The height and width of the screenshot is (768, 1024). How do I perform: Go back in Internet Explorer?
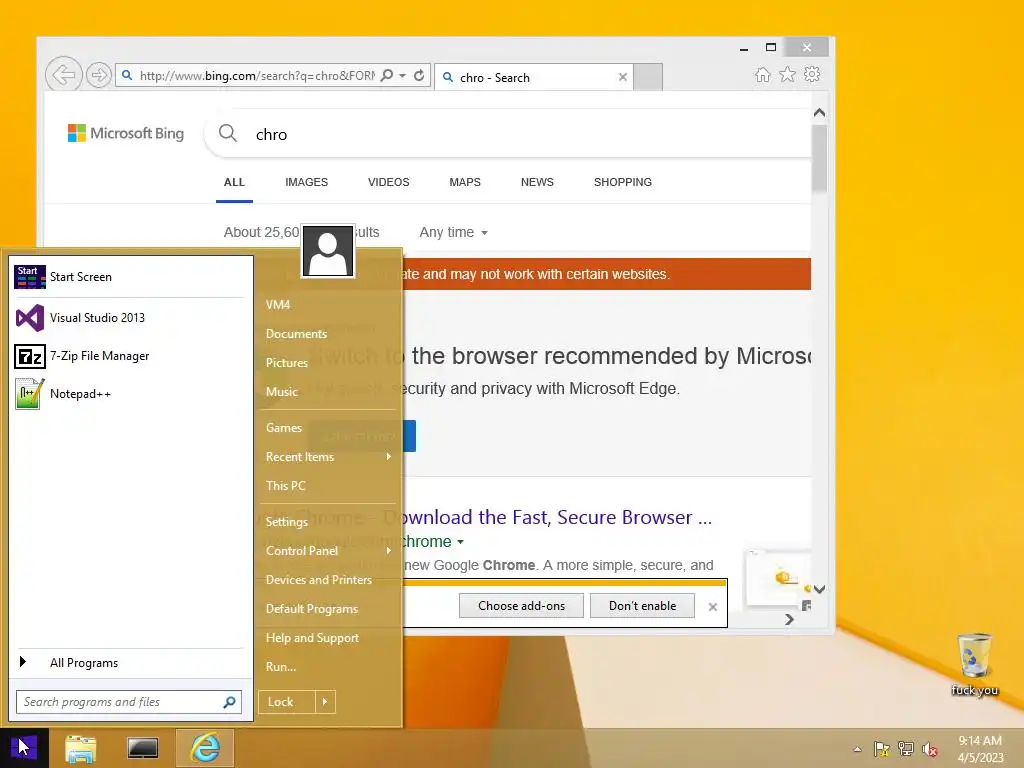coord(63,74)
